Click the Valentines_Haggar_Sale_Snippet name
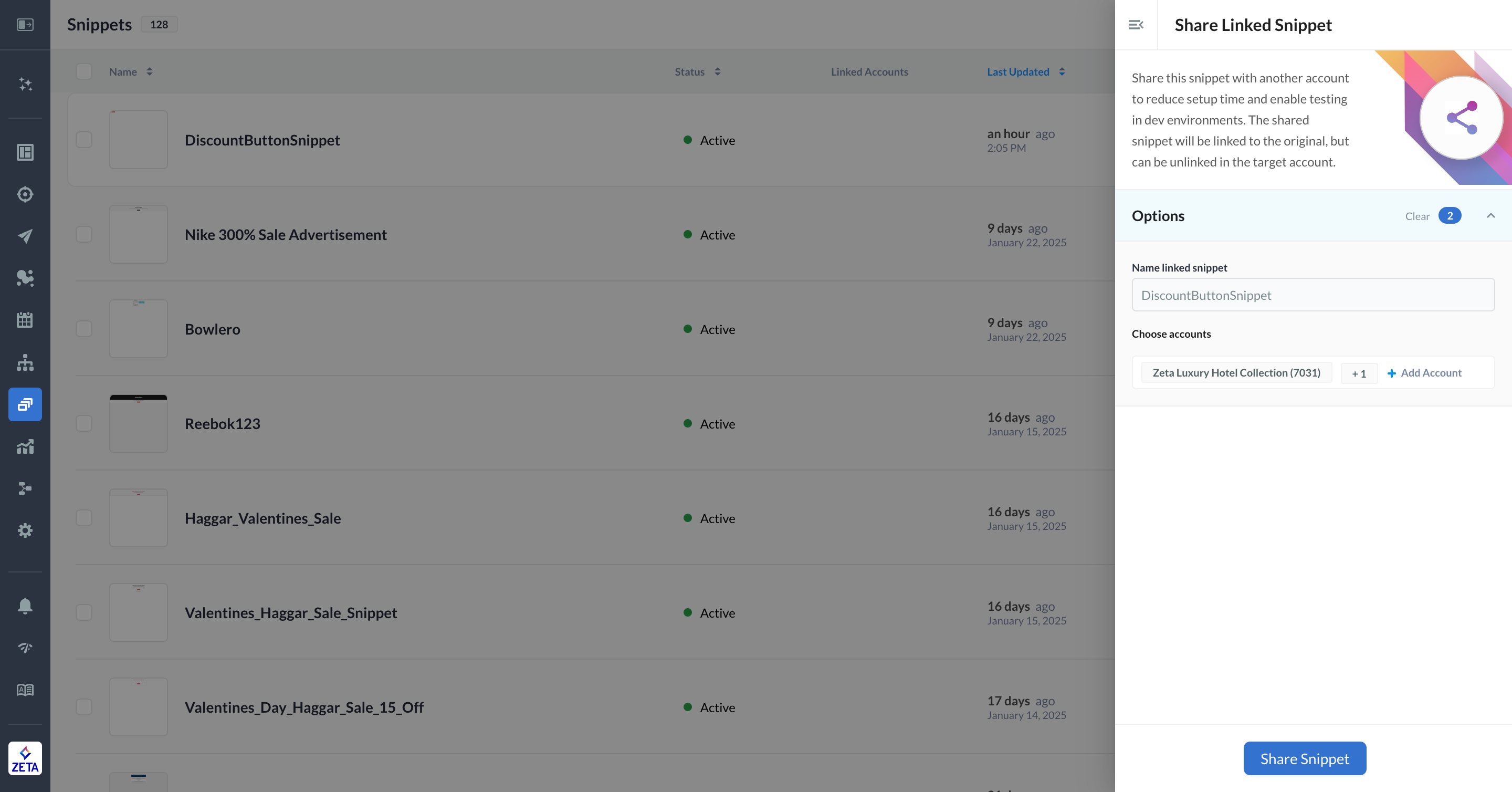1512x792 pixels. 291,612
